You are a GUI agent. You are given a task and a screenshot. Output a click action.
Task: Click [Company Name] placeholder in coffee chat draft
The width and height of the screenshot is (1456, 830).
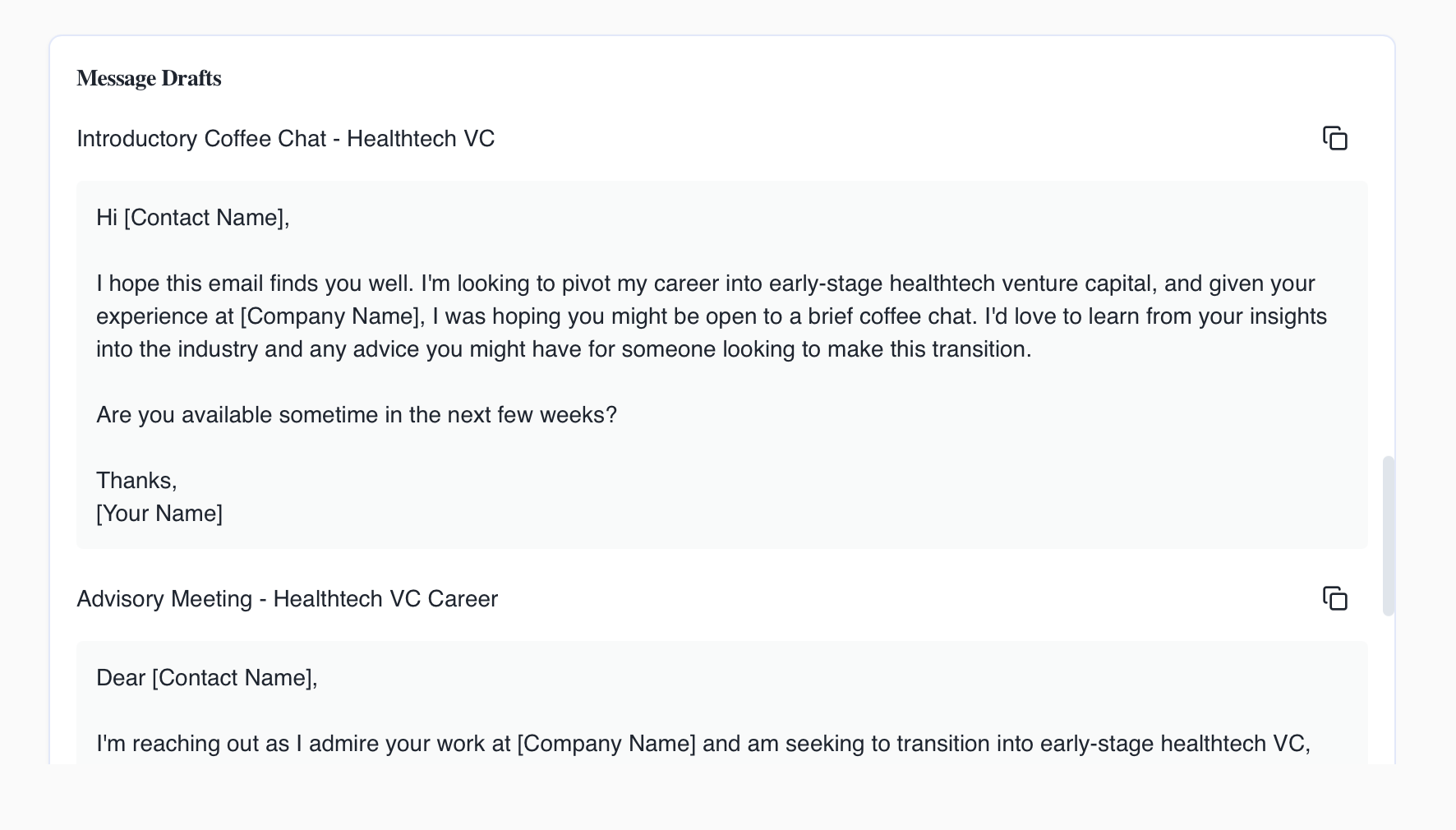(329, 316)
